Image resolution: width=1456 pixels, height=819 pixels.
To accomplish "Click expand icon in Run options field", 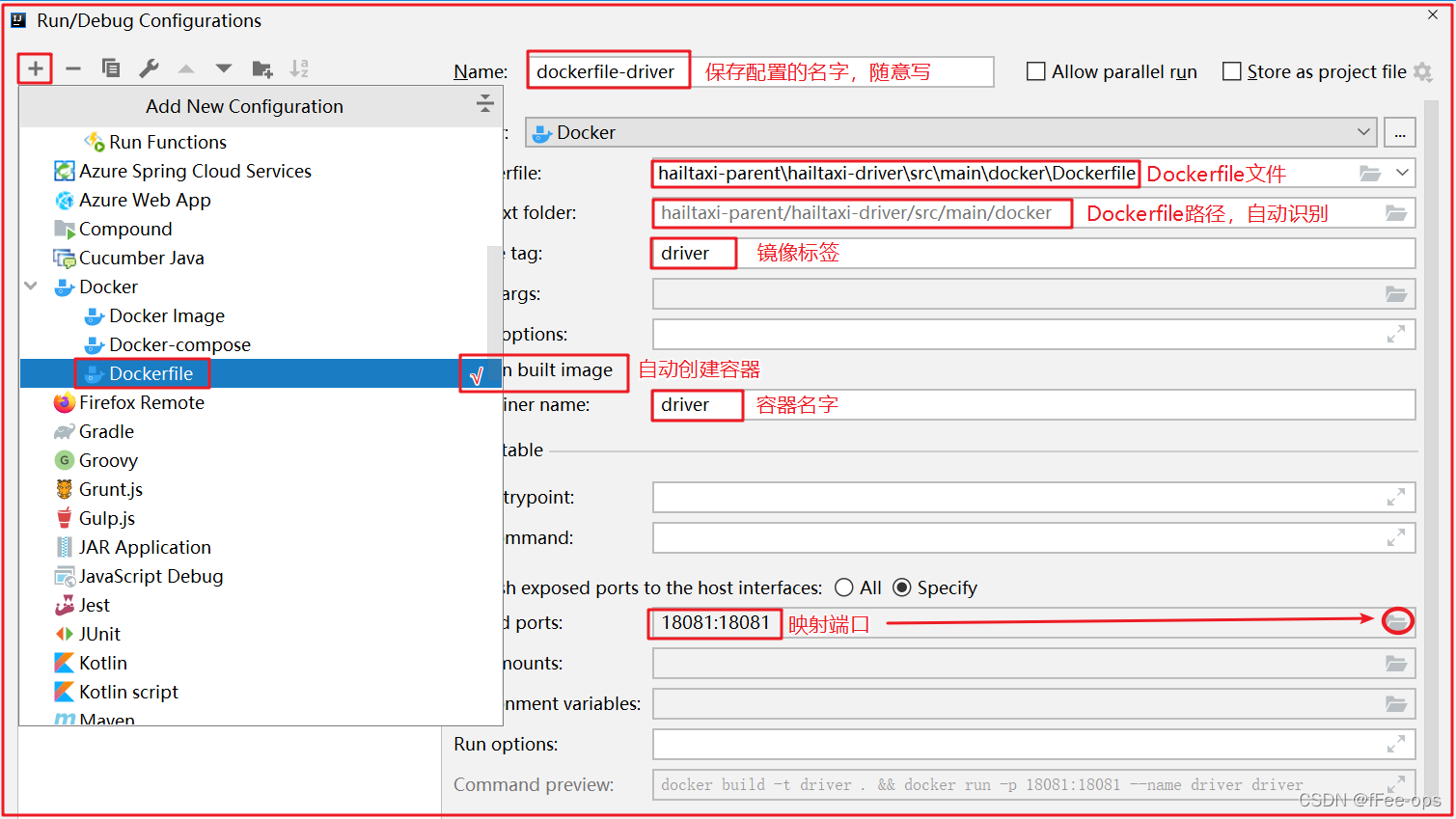I will pos(1396,744).
